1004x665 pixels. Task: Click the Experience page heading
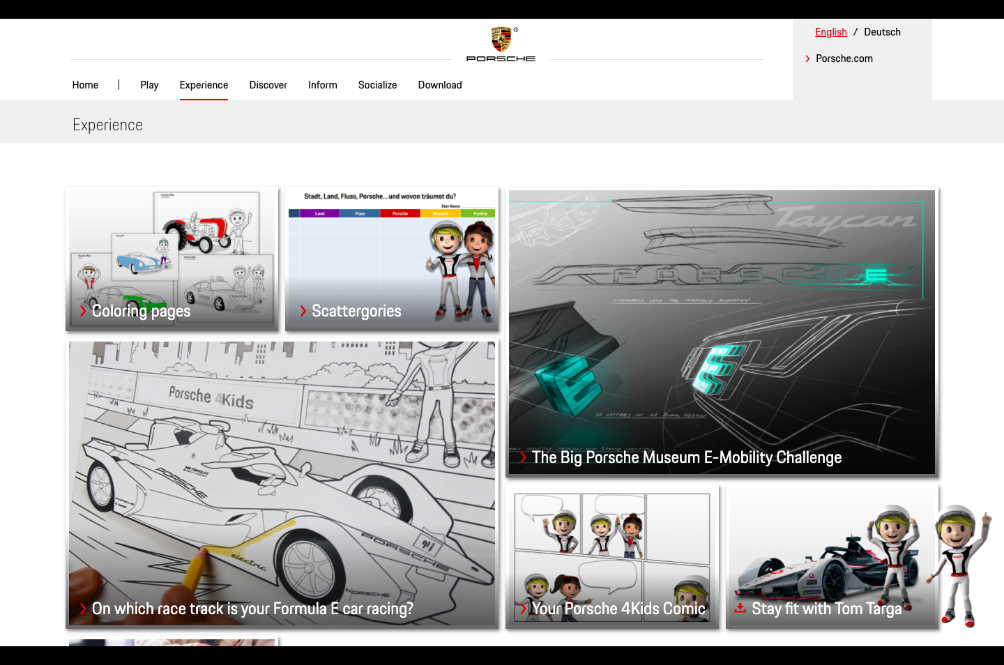[108, 125]
